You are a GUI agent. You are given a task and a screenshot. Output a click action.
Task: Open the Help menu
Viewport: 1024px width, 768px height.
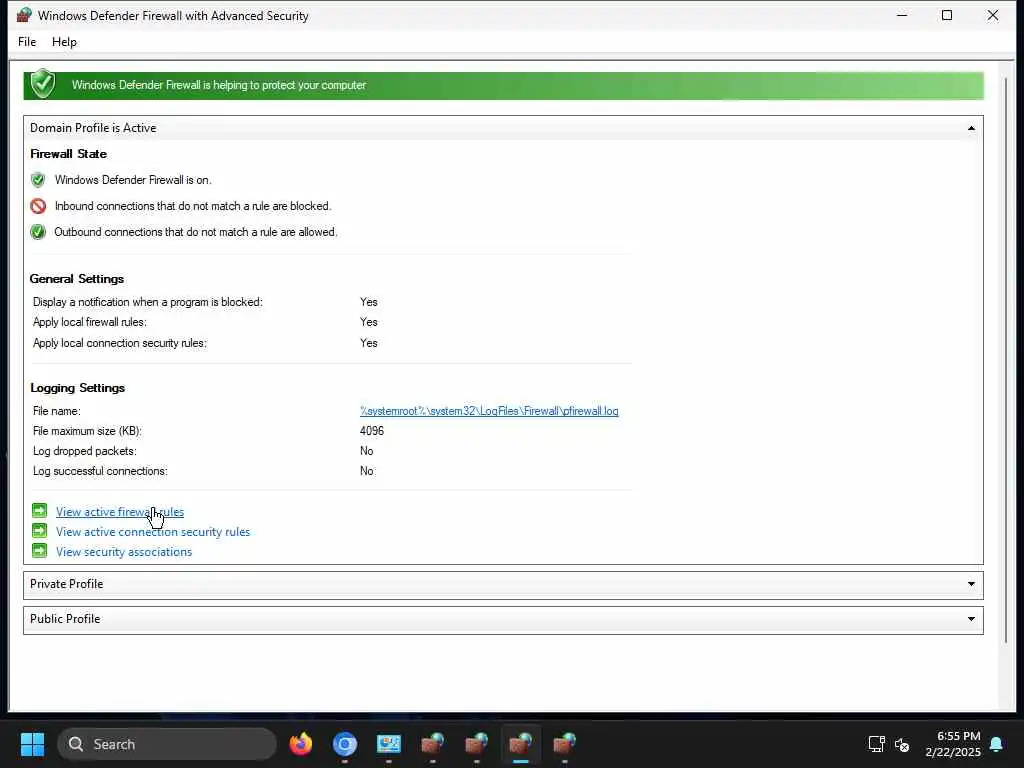[x=64, y=42]
